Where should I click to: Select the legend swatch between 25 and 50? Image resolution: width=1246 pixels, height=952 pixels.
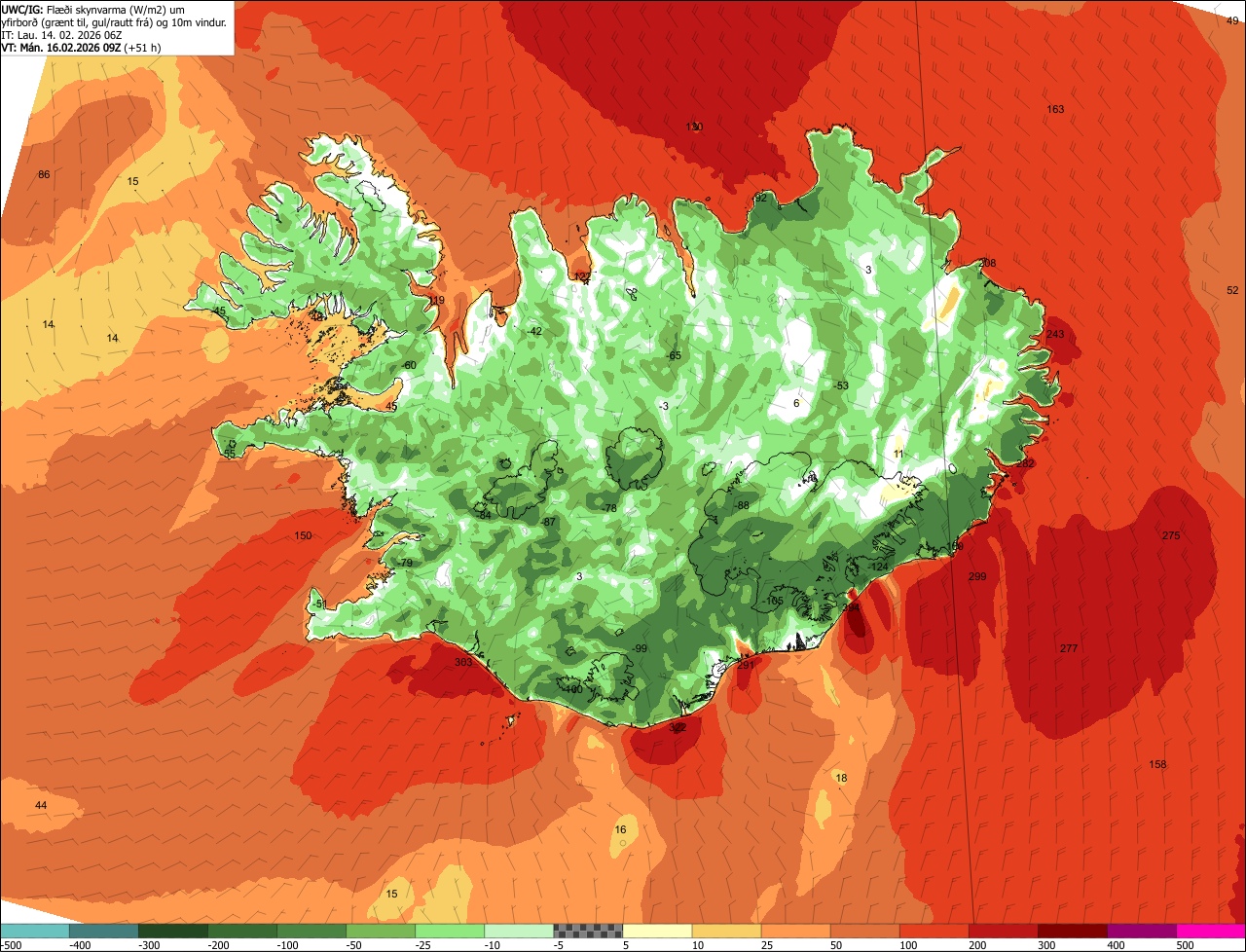(795, 931)
